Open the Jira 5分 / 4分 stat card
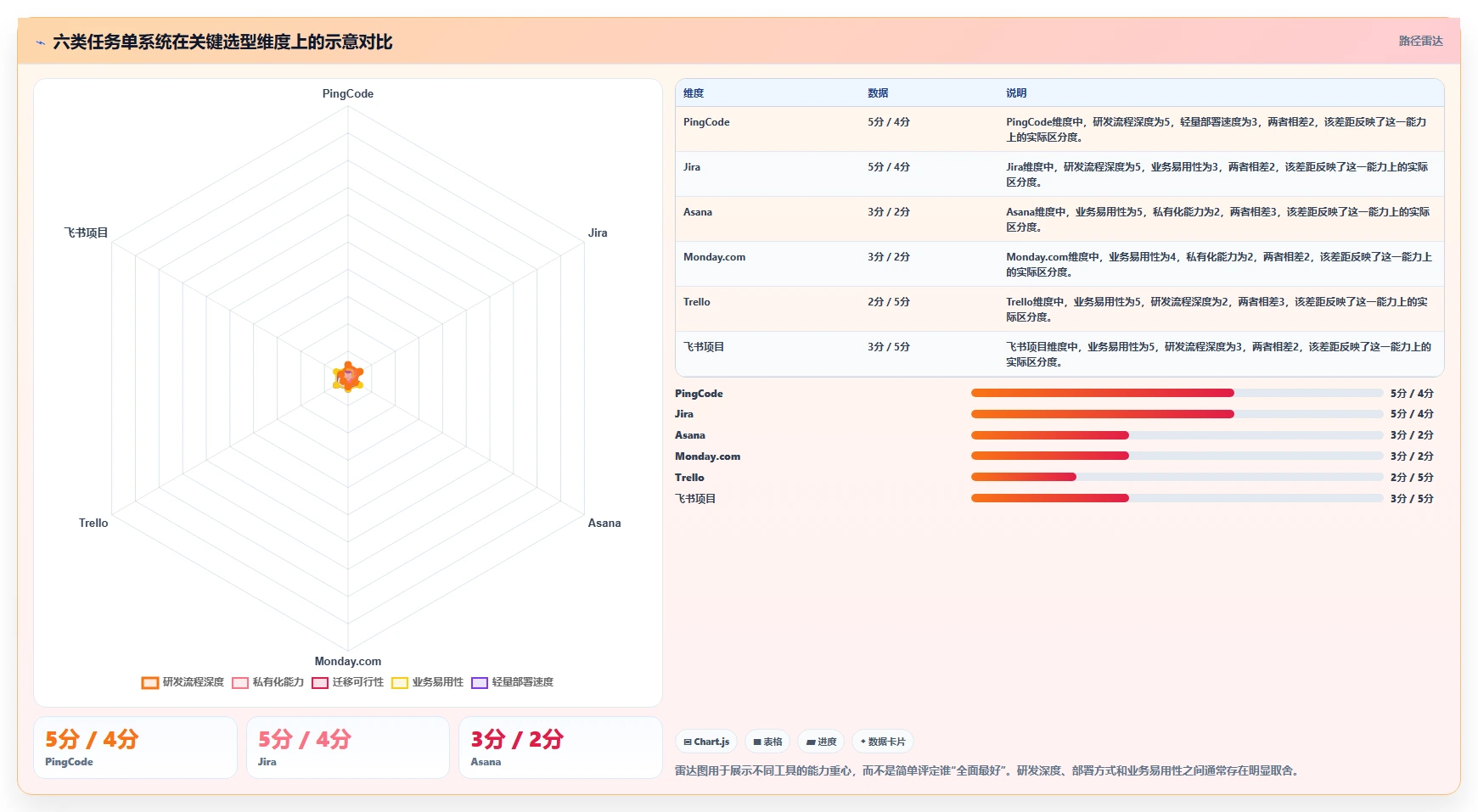 point(348,748)
